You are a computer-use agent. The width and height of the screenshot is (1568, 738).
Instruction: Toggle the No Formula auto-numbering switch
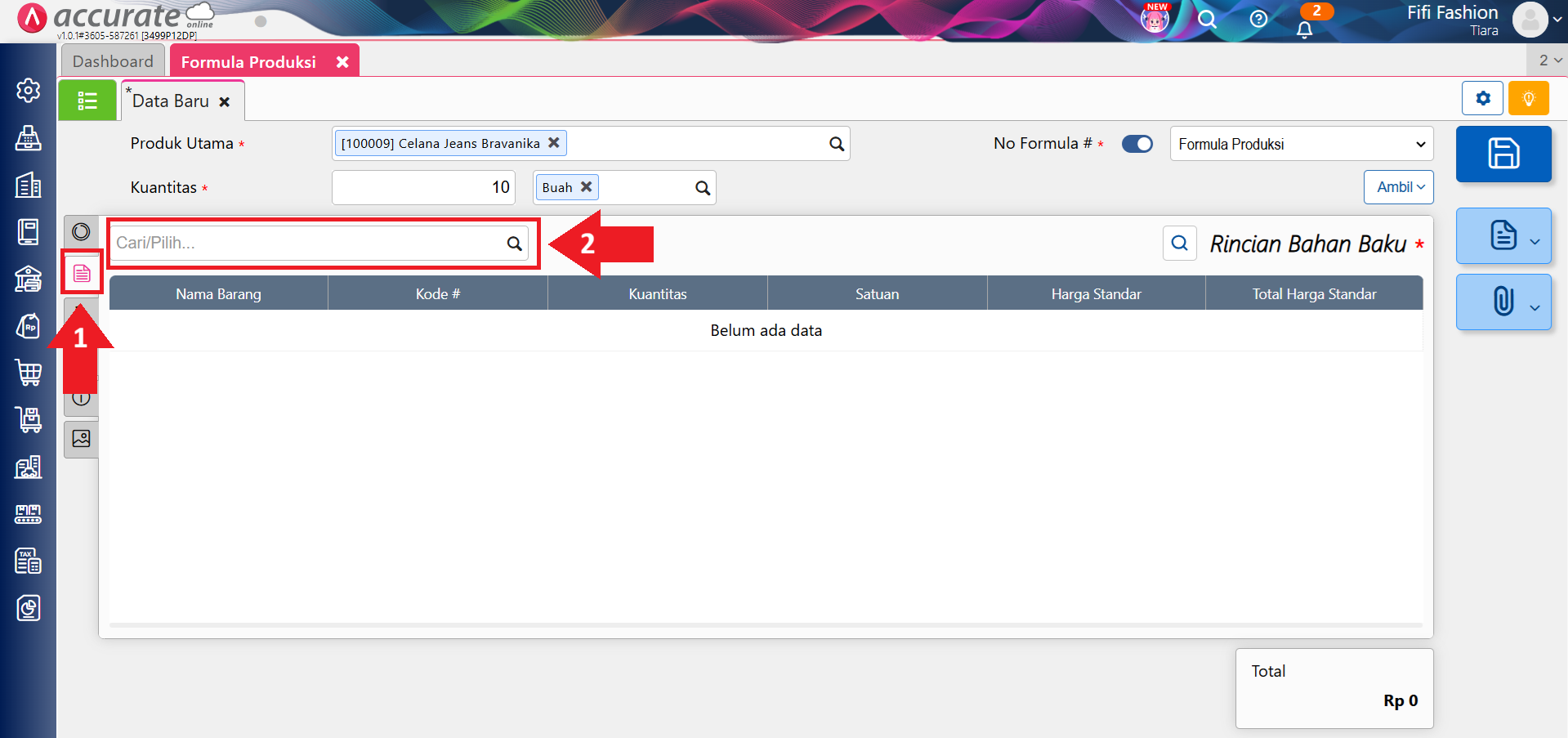tap(1137, 144)
